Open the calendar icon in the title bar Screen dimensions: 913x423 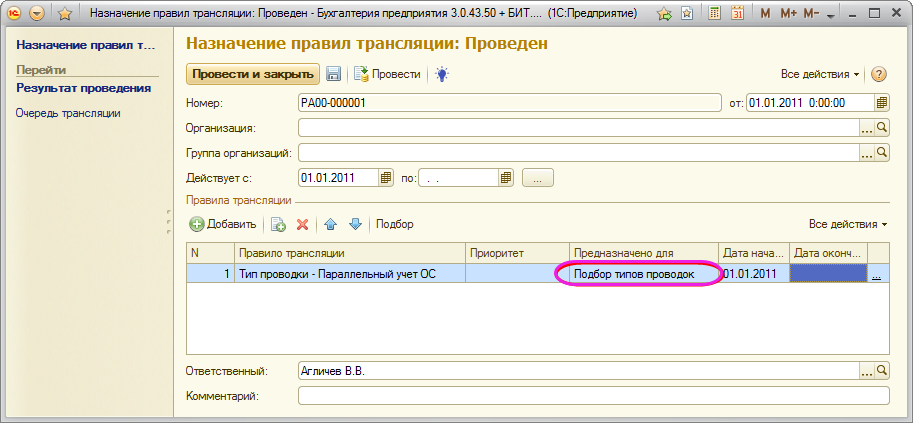pyautogui.click(x=737, y=15)
